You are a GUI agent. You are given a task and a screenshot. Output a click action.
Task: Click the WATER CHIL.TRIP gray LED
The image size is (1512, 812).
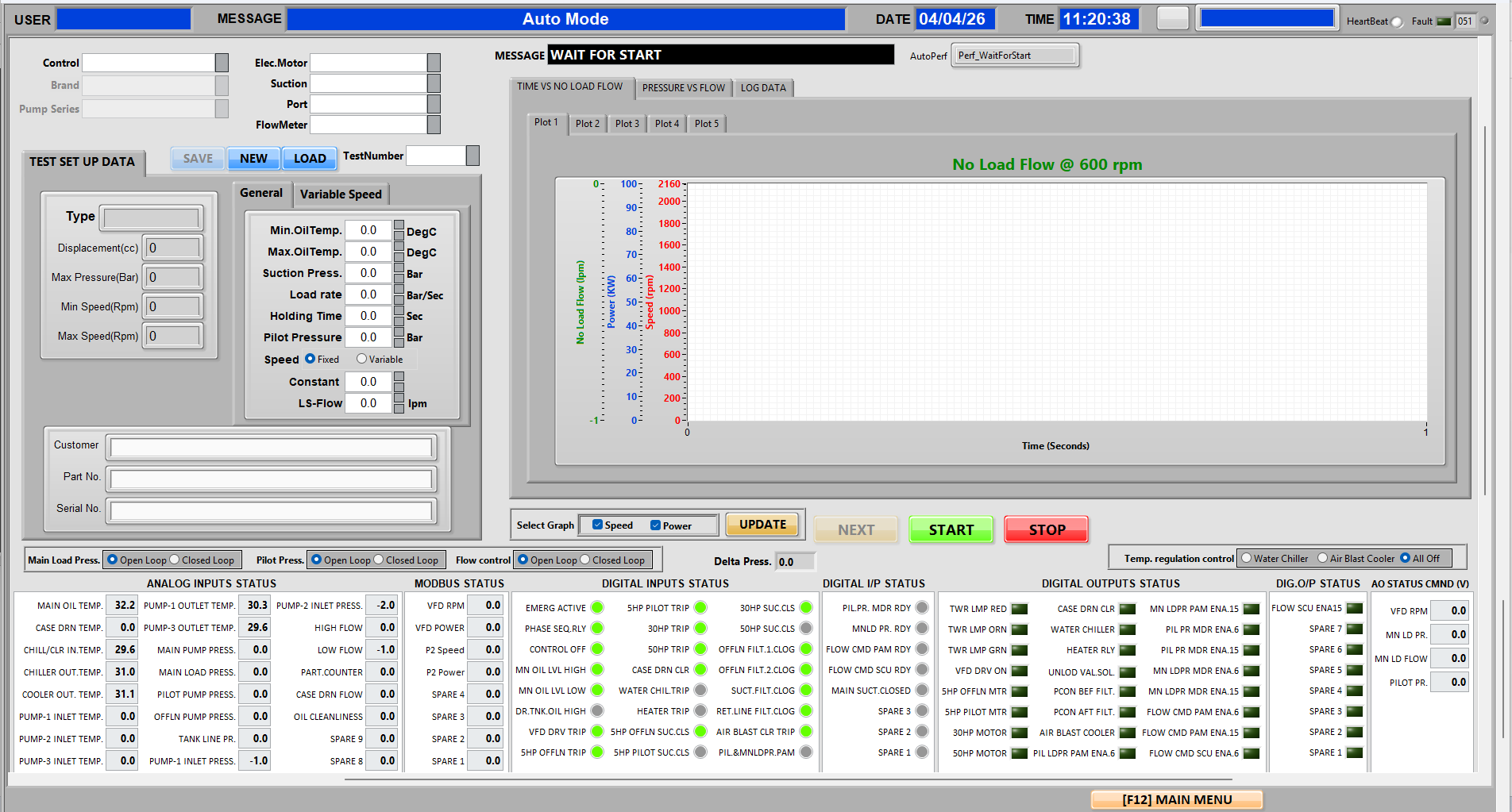pyautogui.click(x=700, y=691)
